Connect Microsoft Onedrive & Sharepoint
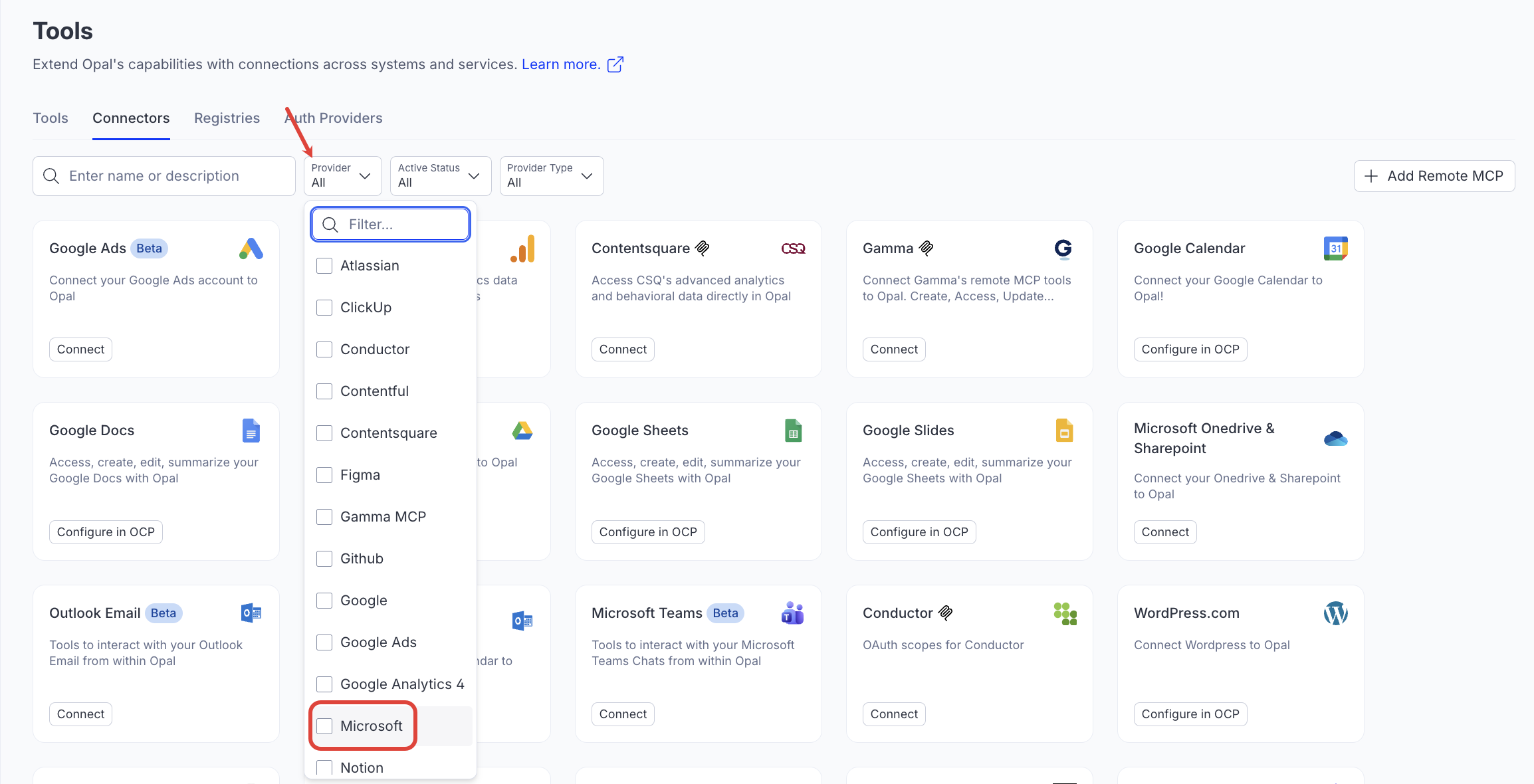This screenshot has height=784, width=1534. 1165,532
